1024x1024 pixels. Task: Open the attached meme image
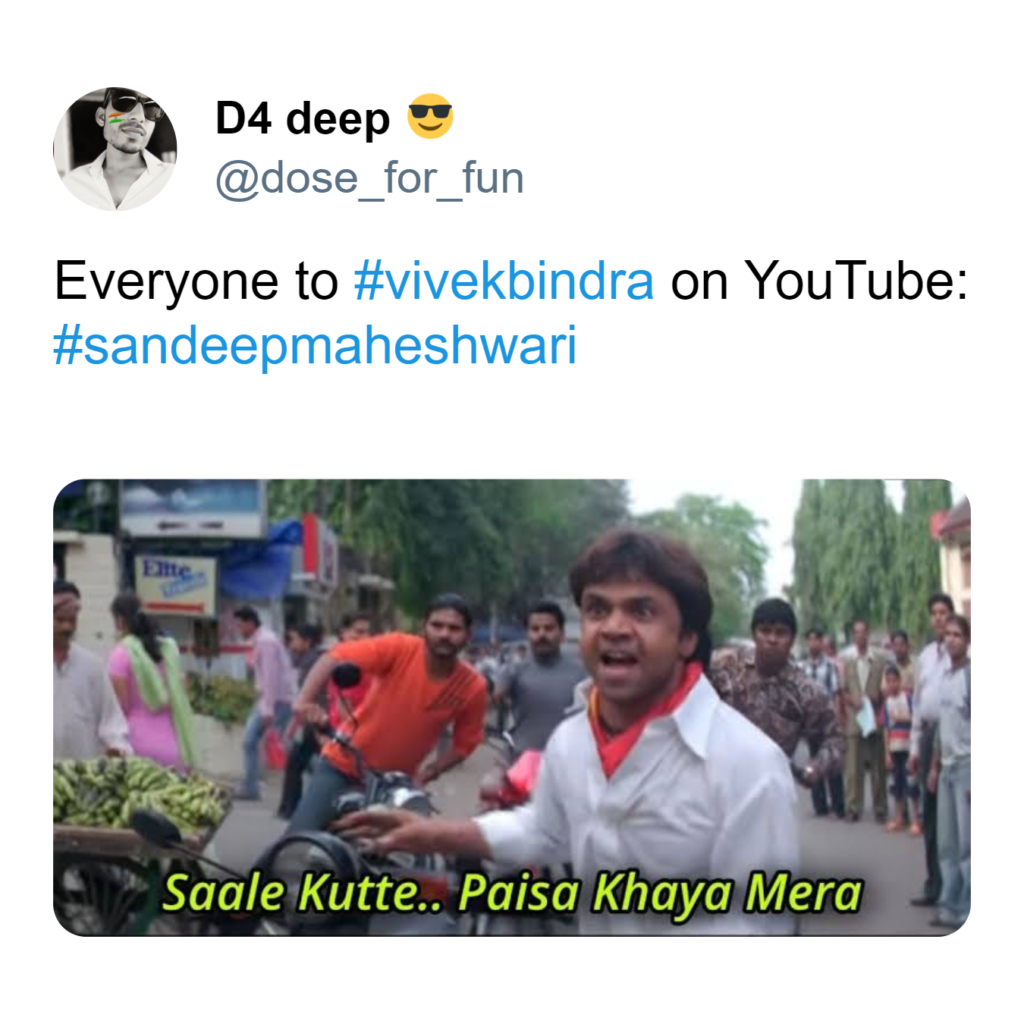coord(512,707)
